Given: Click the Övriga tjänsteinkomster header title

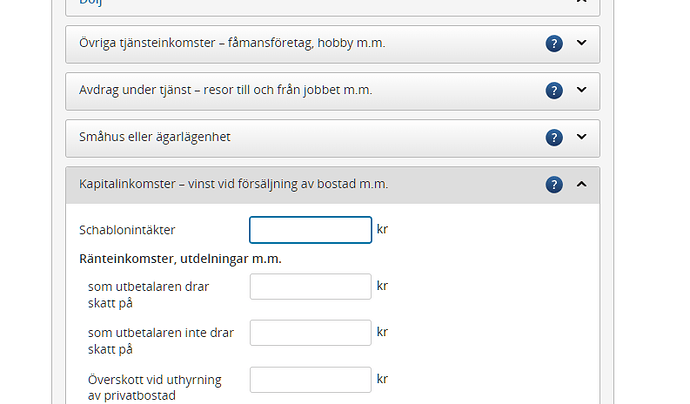Looking at the screenshot, I should (x=232, y=44).
